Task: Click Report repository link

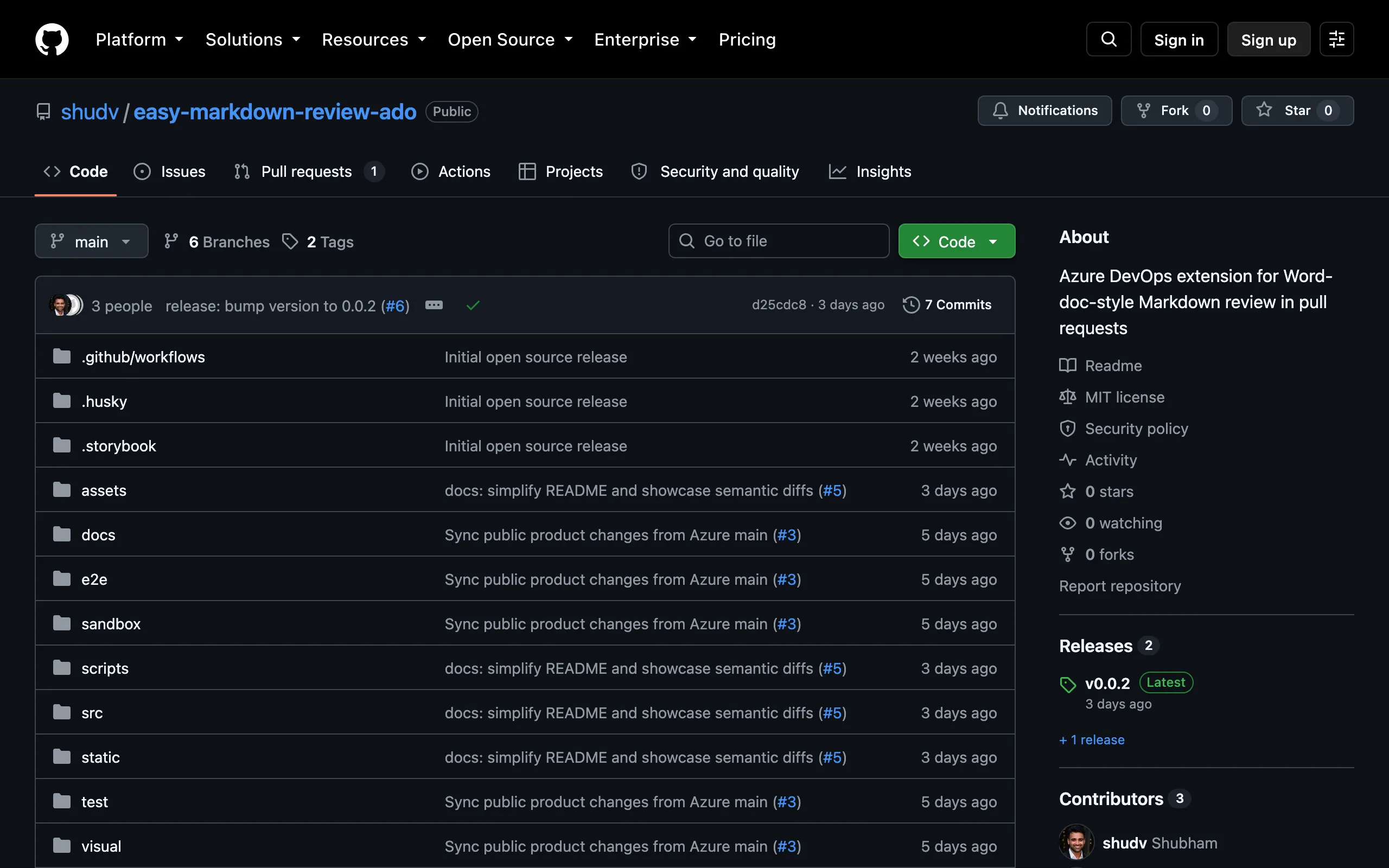Action: pos(1120,586)
